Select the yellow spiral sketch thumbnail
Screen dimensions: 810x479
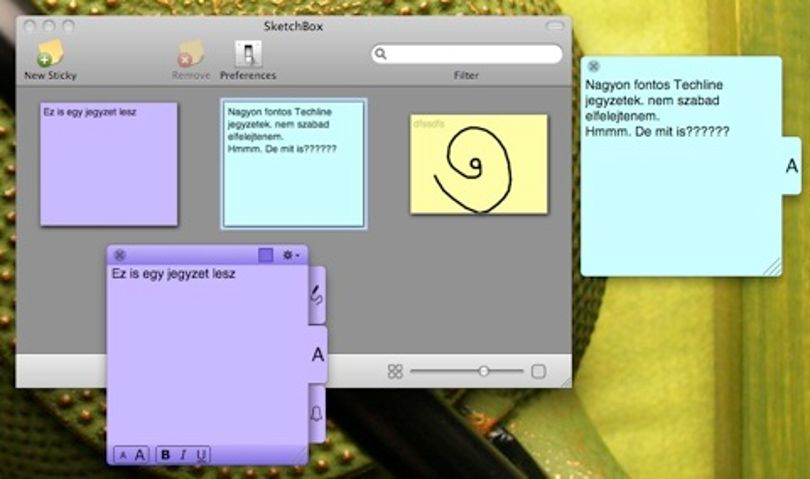click(x=479, y=164)
